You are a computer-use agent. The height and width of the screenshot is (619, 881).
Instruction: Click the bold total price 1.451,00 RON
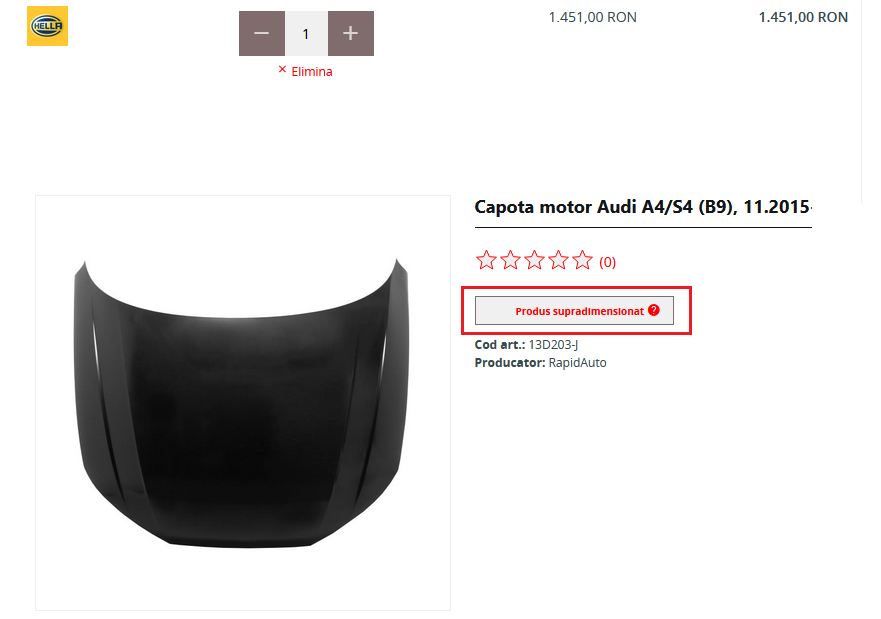click(x=803, y=17)
